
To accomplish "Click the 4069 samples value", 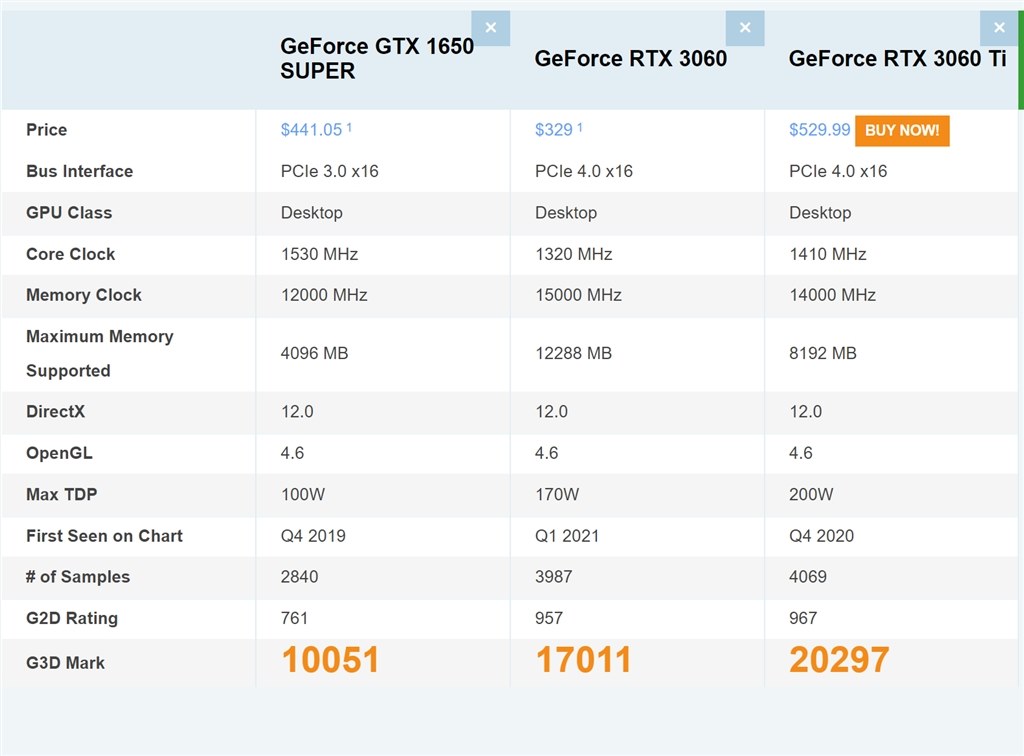I will tap(807, 577).
